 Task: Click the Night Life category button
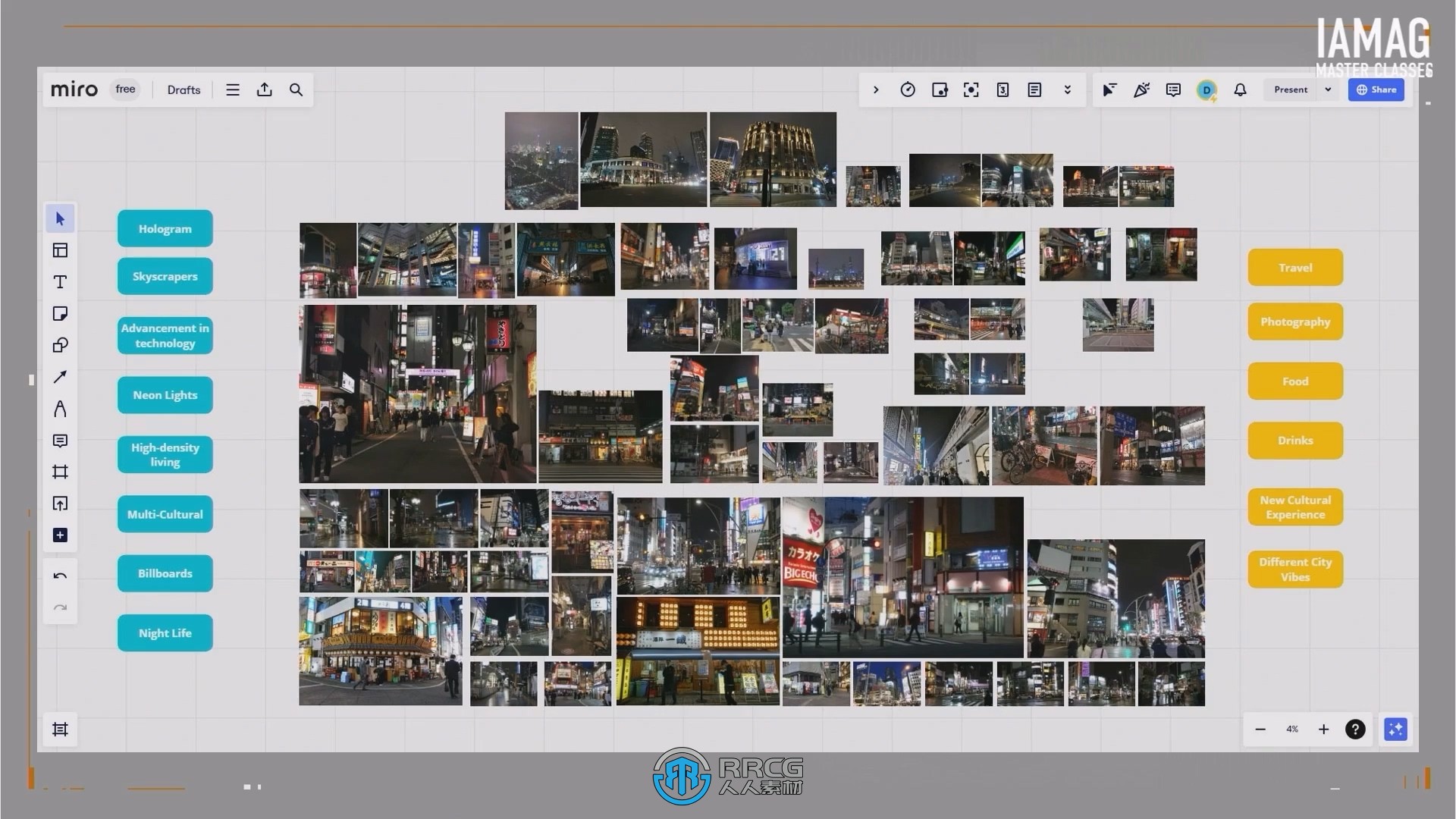point(164,633)
